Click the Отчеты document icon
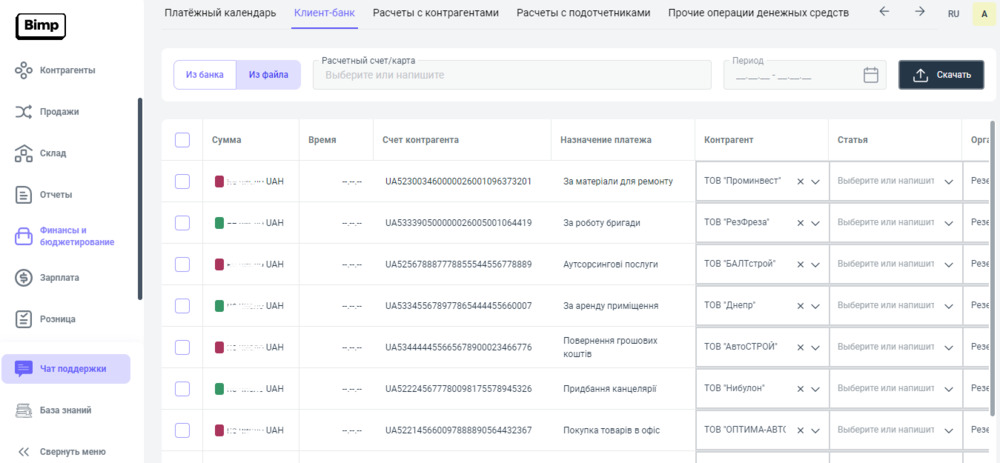 click(x=24, y=194)
